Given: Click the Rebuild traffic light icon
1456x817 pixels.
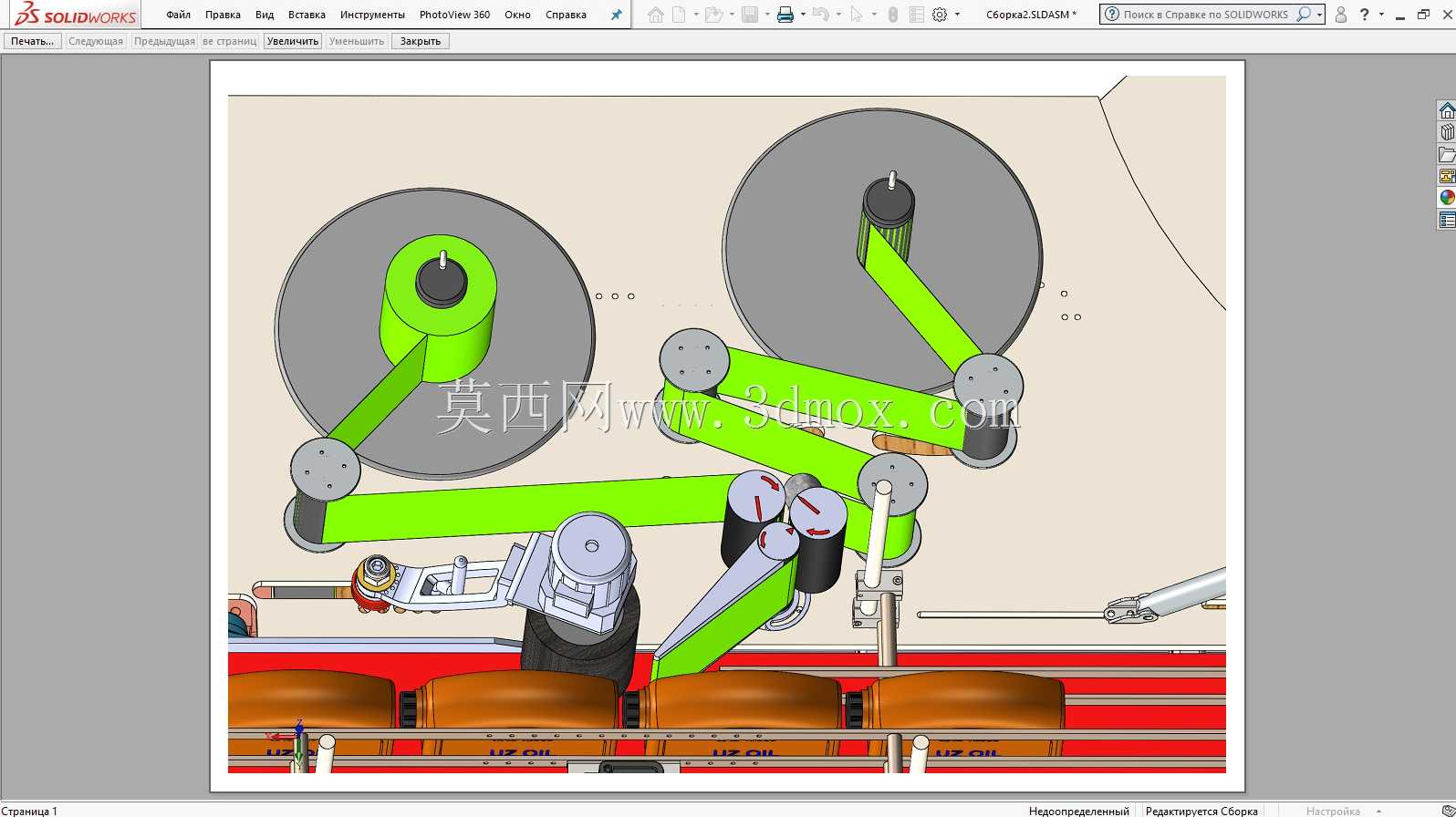Looking at the screenshot, I should (893, 15).
